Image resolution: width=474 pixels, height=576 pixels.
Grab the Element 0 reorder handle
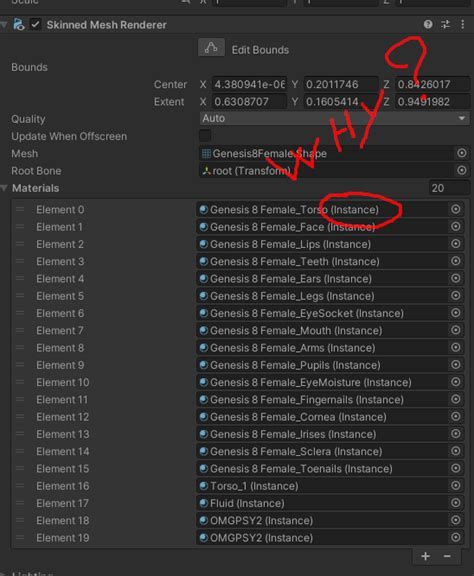coord(20,209)
